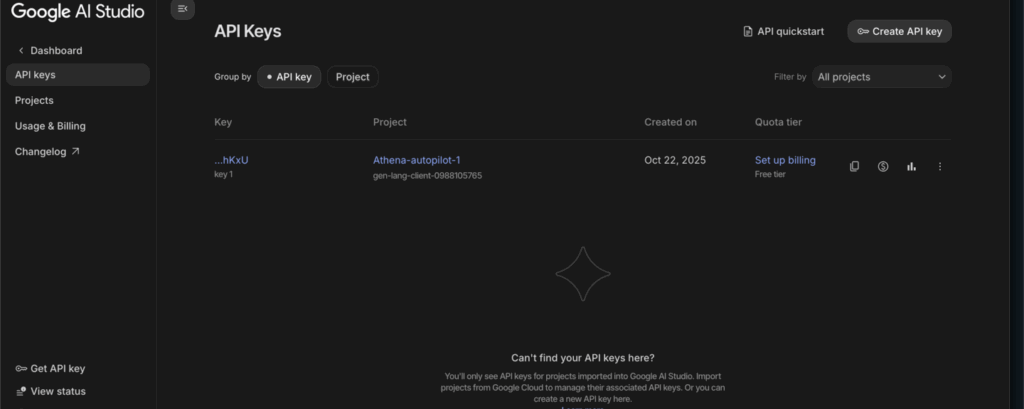Click the Google AI Studio logo

click(x=78, y=12)
